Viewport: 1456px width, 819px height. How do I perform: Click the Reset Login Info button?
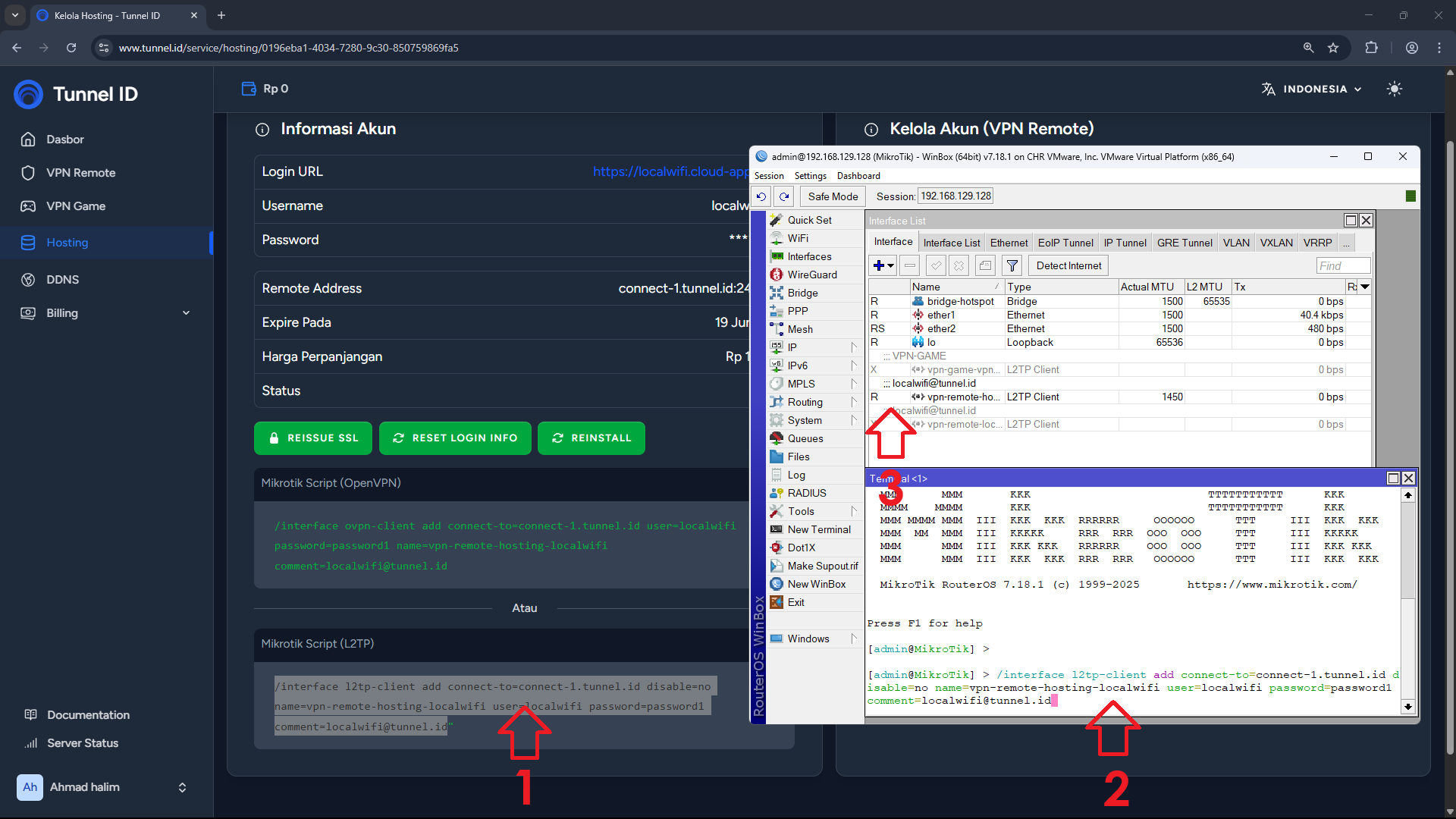tap(455, 438)
